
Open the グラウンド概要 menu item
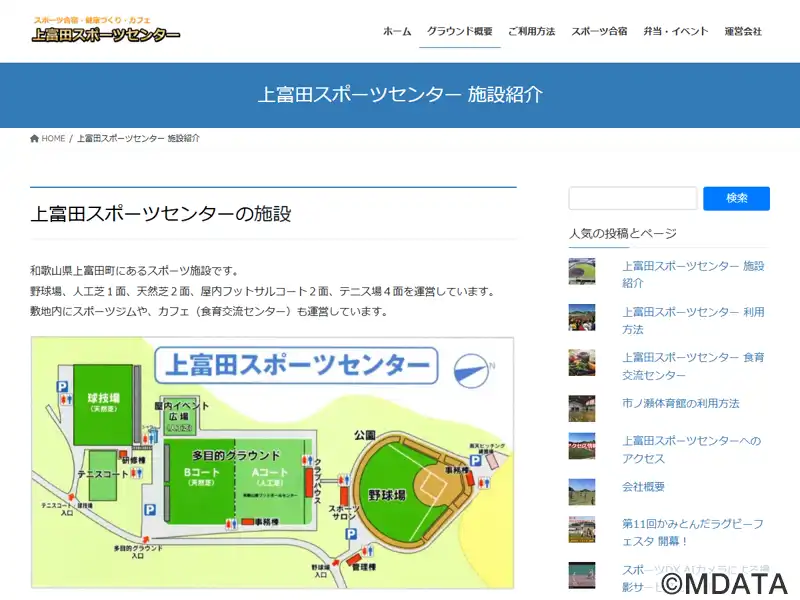(x=460, y=31)
